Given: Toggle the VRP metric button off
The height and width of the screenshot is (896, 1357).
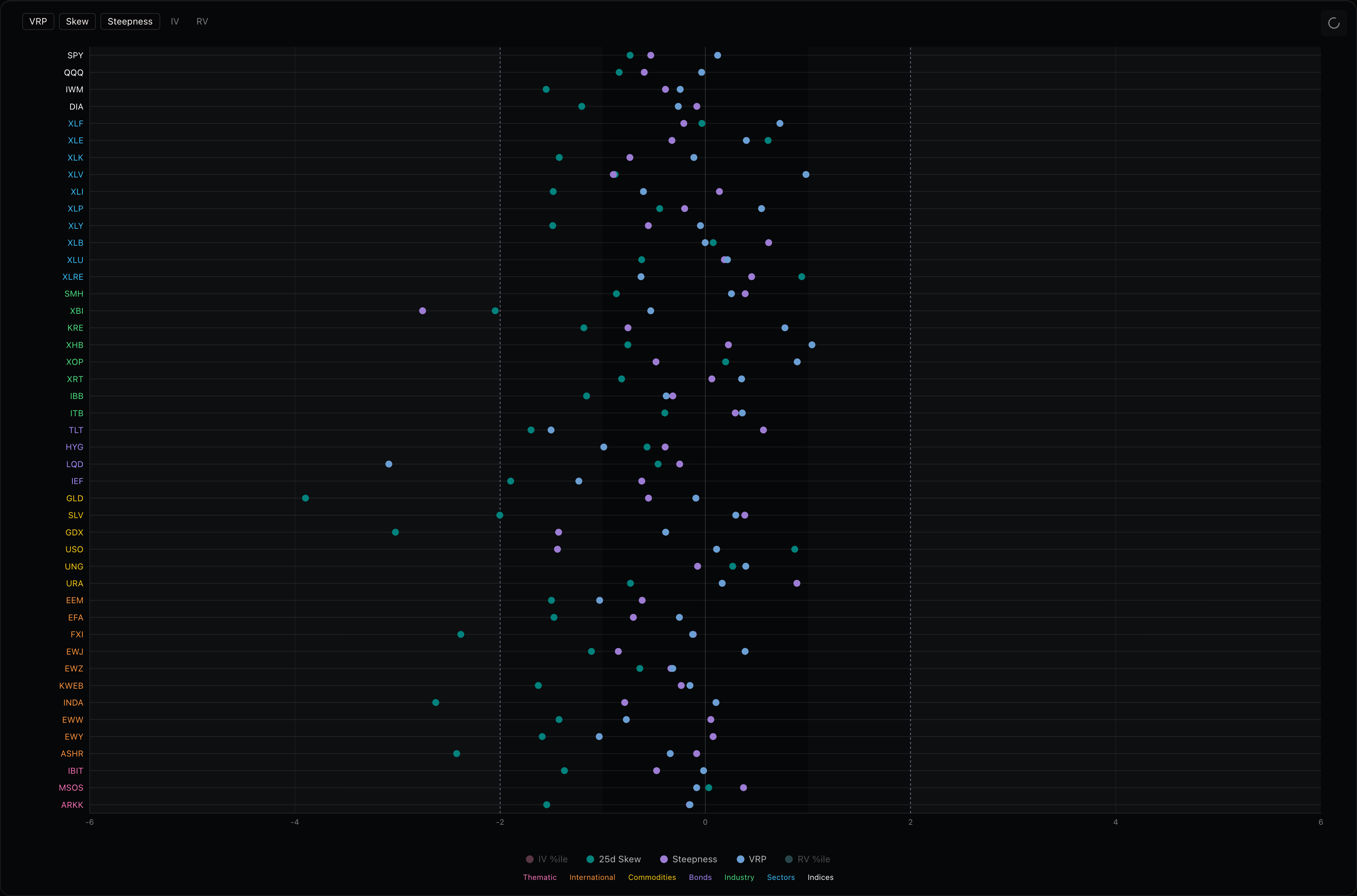Looking at the screenshot, I should point(38,22).
